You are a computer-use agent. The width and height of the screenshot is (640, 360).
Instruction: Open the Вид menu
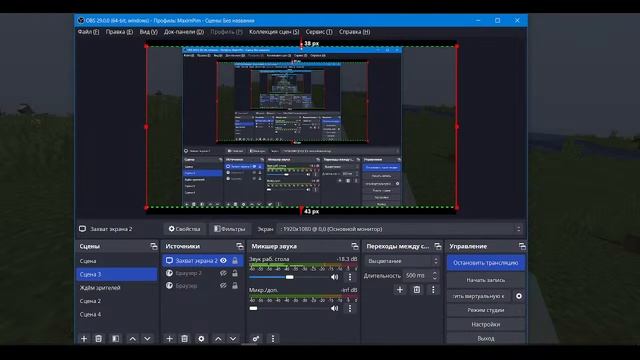coord(149,32)
